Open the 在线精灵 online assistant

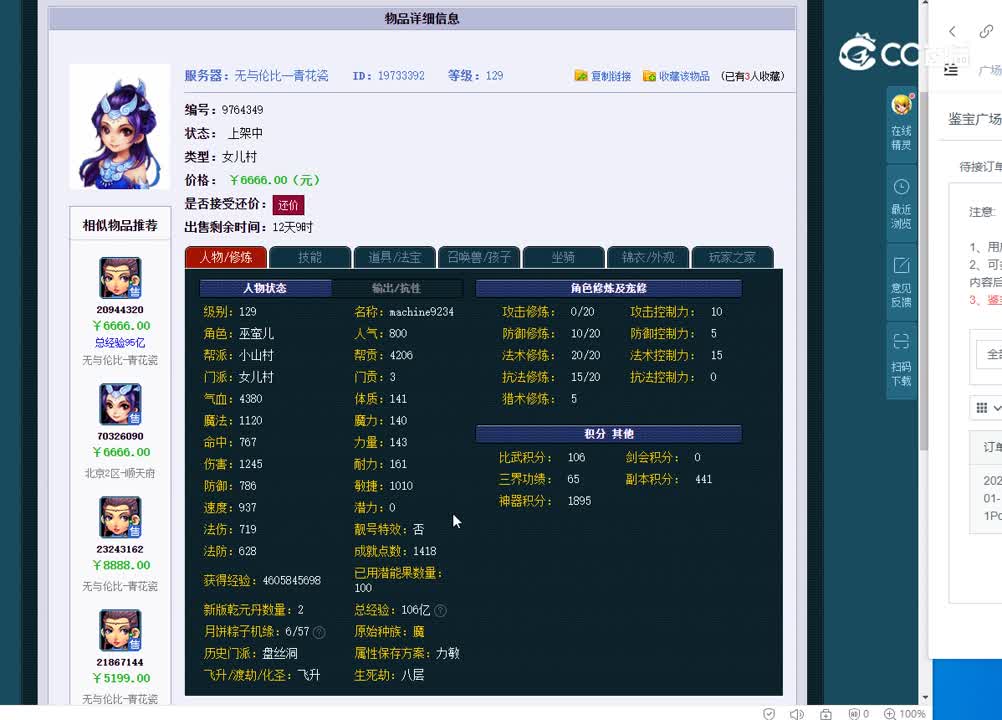tap(901, 122)
